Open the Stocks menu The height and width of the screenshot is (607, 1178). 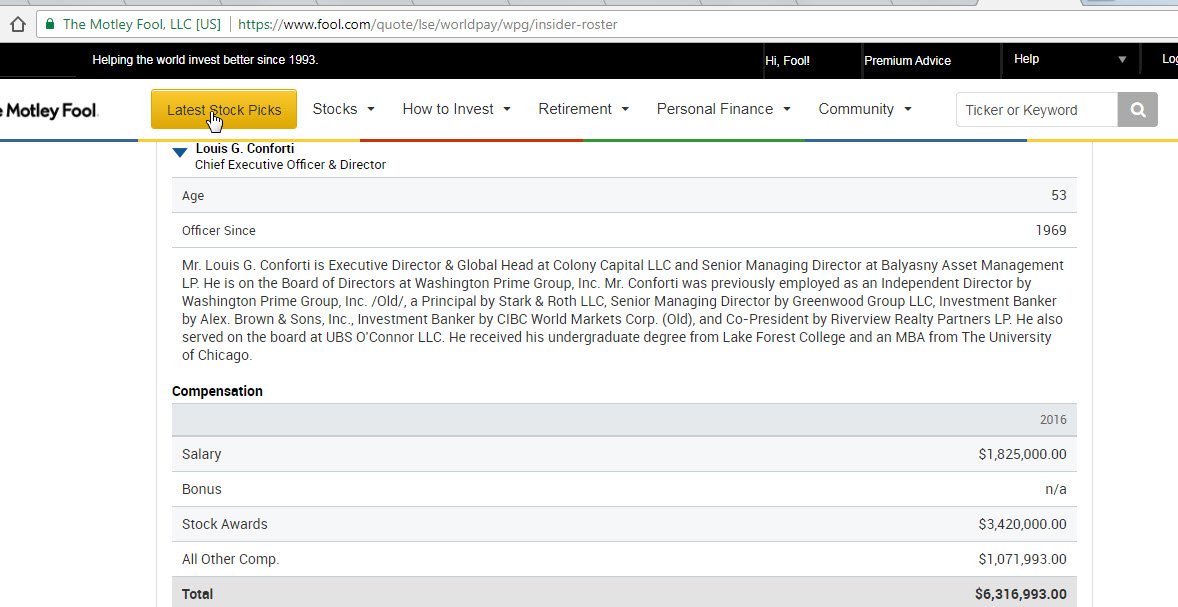(343, 109)
